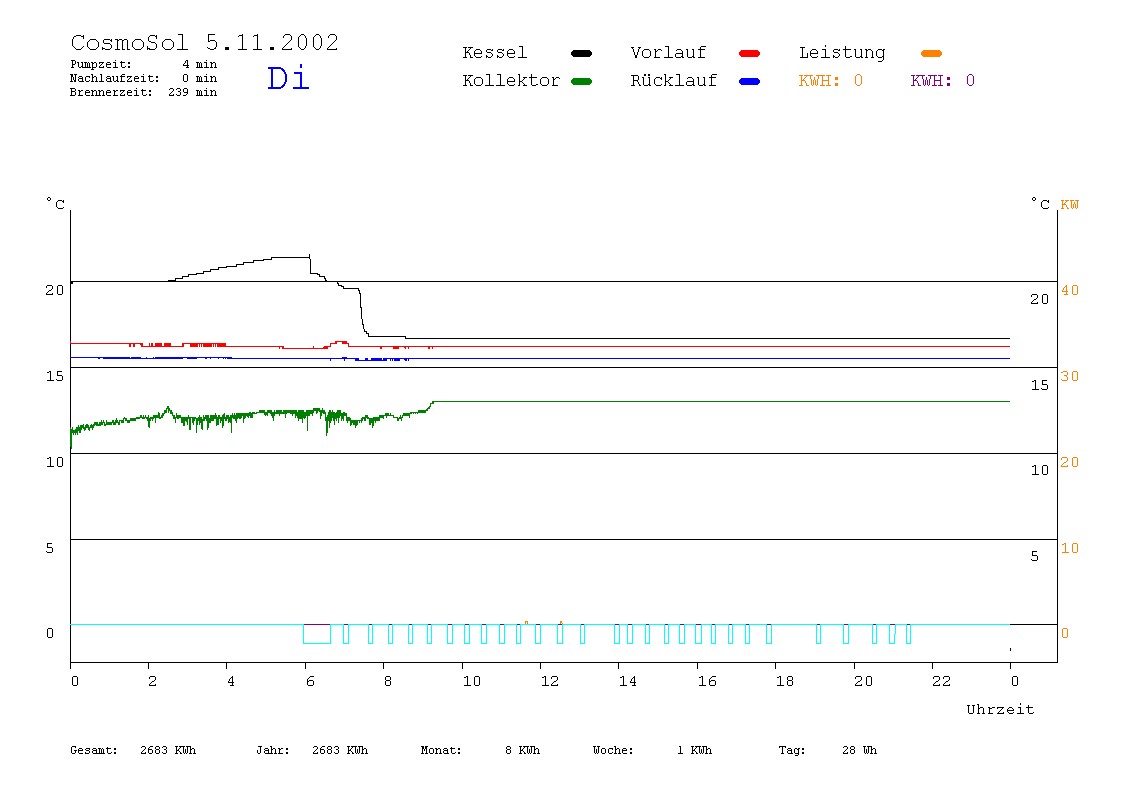
Task: Click the 'Gesamt:' total label
Action: click(x=94, y=750)
